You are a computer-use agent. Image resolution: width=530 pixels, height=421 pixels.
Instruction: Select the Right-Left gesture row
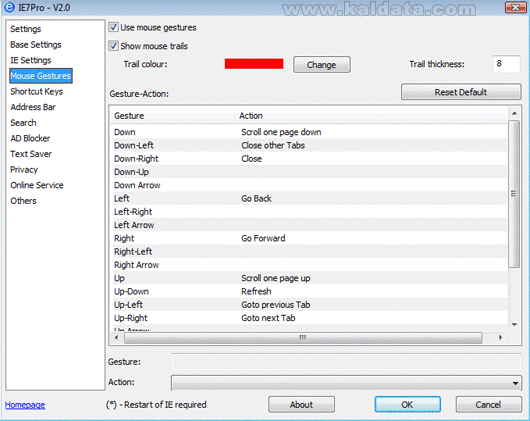point(309,251)
